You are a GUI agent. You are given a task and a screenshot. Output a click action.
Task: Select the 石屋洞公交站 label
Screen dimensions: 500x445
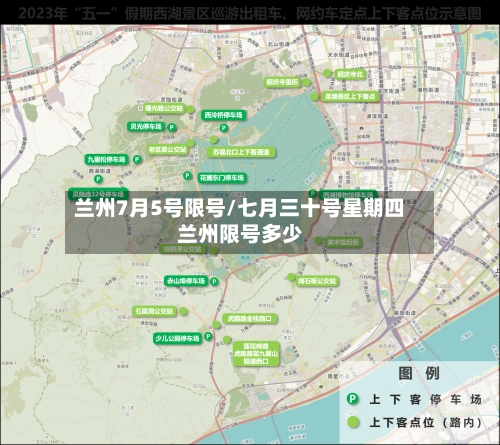click(154, 311)
